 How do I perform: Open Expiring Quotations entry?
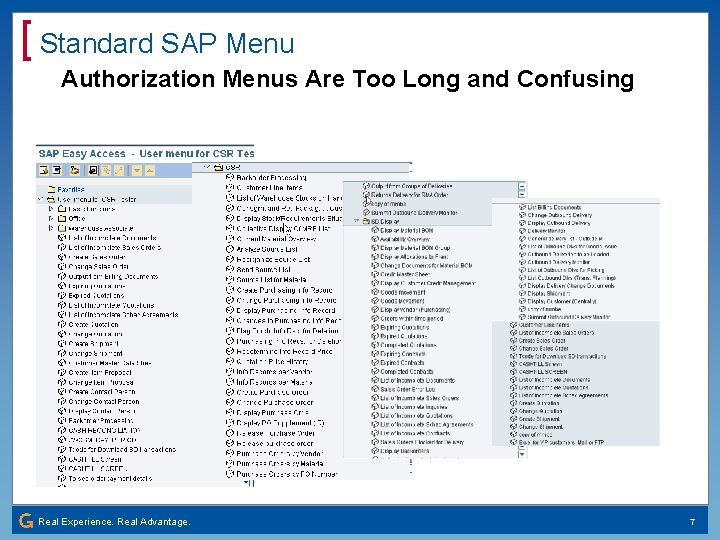coord(405,327)
